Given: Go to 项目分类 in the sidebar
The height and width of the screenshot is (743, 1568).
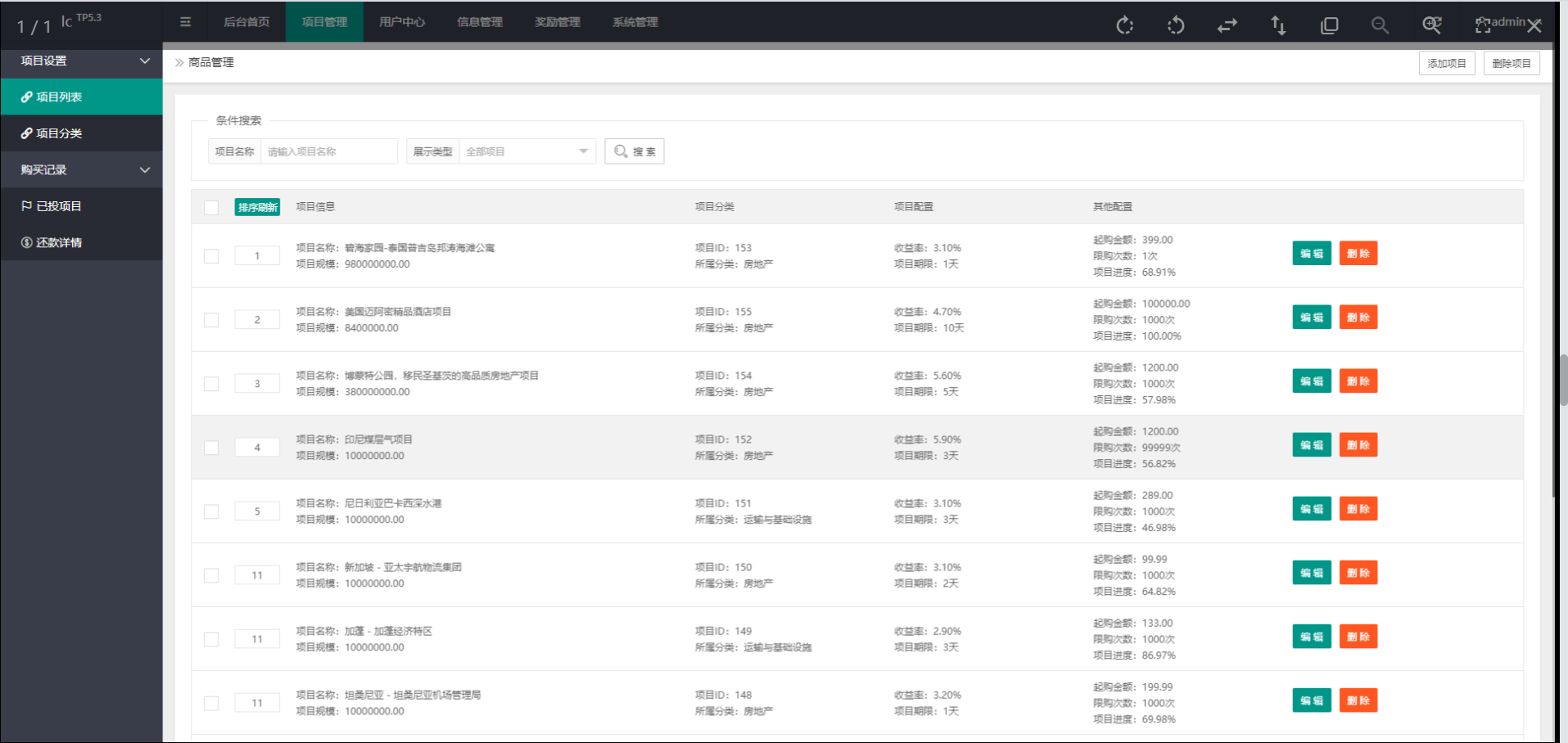Looking at the screenshot, I should 59,133.
